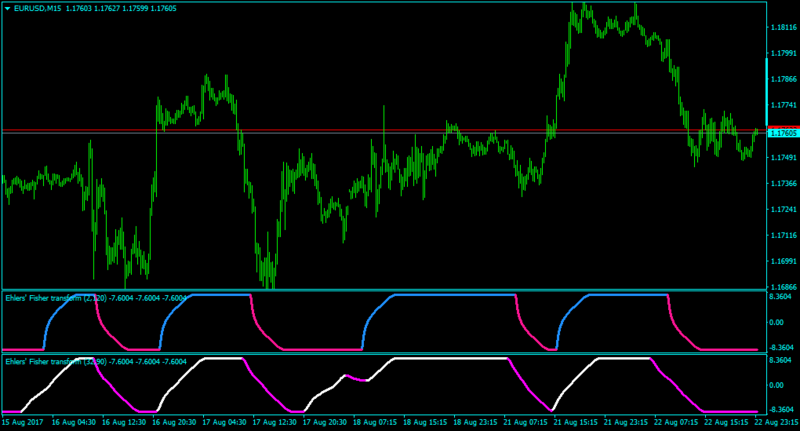Click price level 1.17991 on the axis
Screen dimensions: 800x431
[x=784, y=53]
